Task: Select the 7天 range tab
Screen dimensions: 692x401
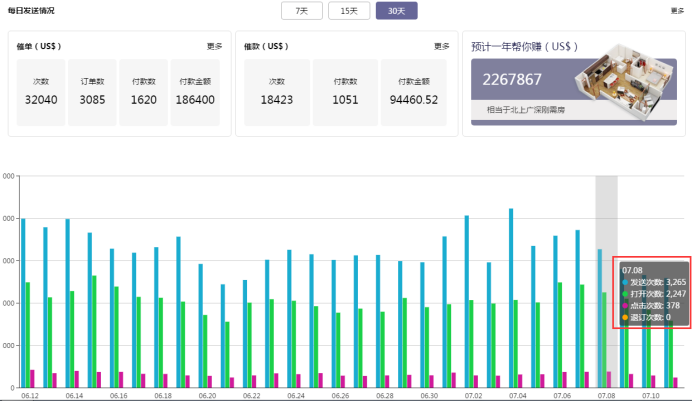Action: (302, 11)
